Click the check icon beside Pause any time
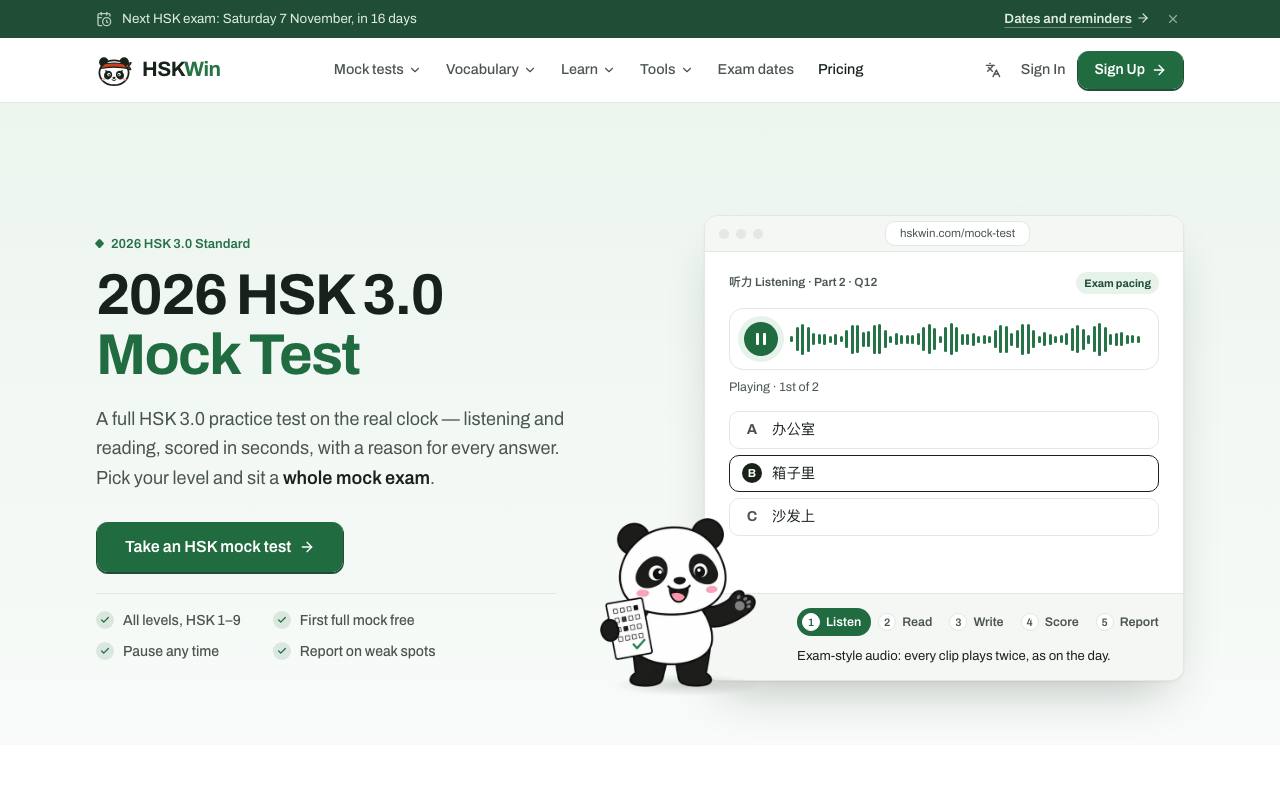 click(x=105, y=651)
